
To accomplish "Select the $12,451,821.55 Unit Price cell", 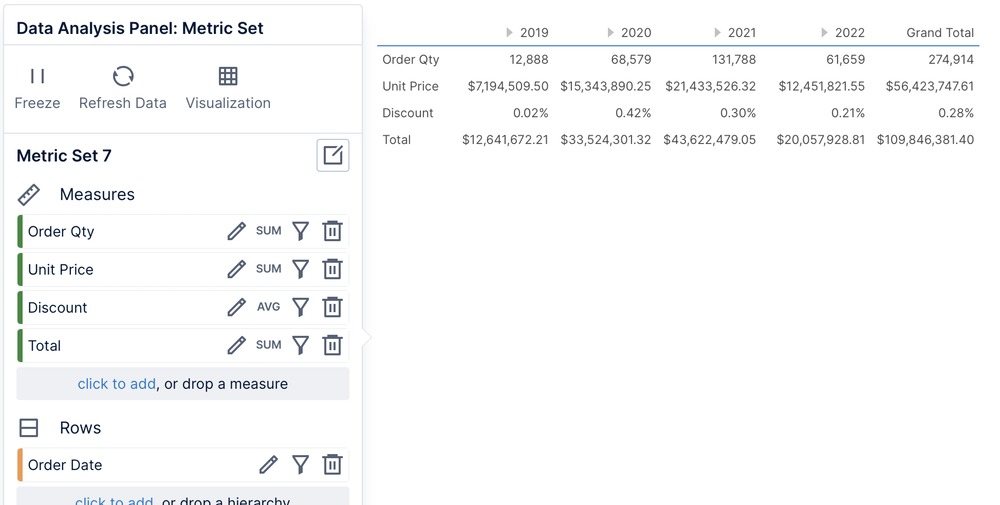I will [821, 86].
